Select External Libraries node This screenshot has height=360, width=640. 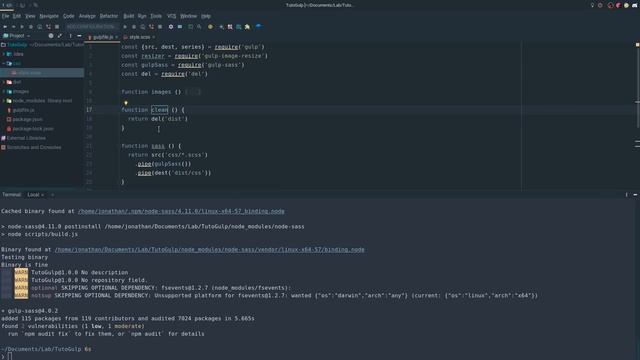26,138
